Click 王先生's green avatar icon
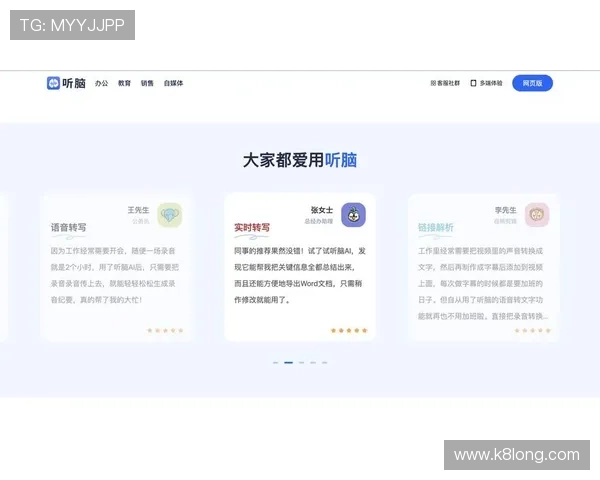Image resolution: width=600 pixels, height=480 pixels. 170,215
